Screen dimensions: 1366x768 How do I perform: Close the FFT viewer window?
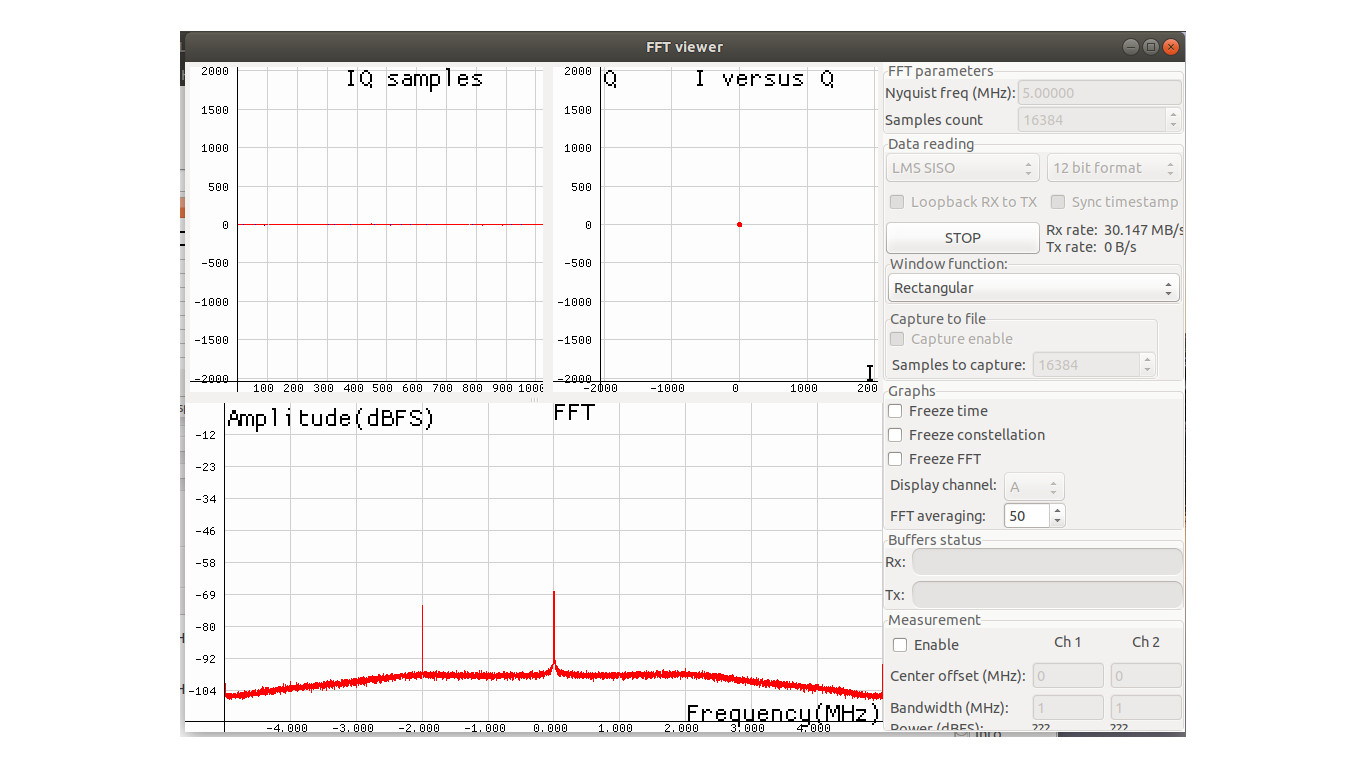1171,47
